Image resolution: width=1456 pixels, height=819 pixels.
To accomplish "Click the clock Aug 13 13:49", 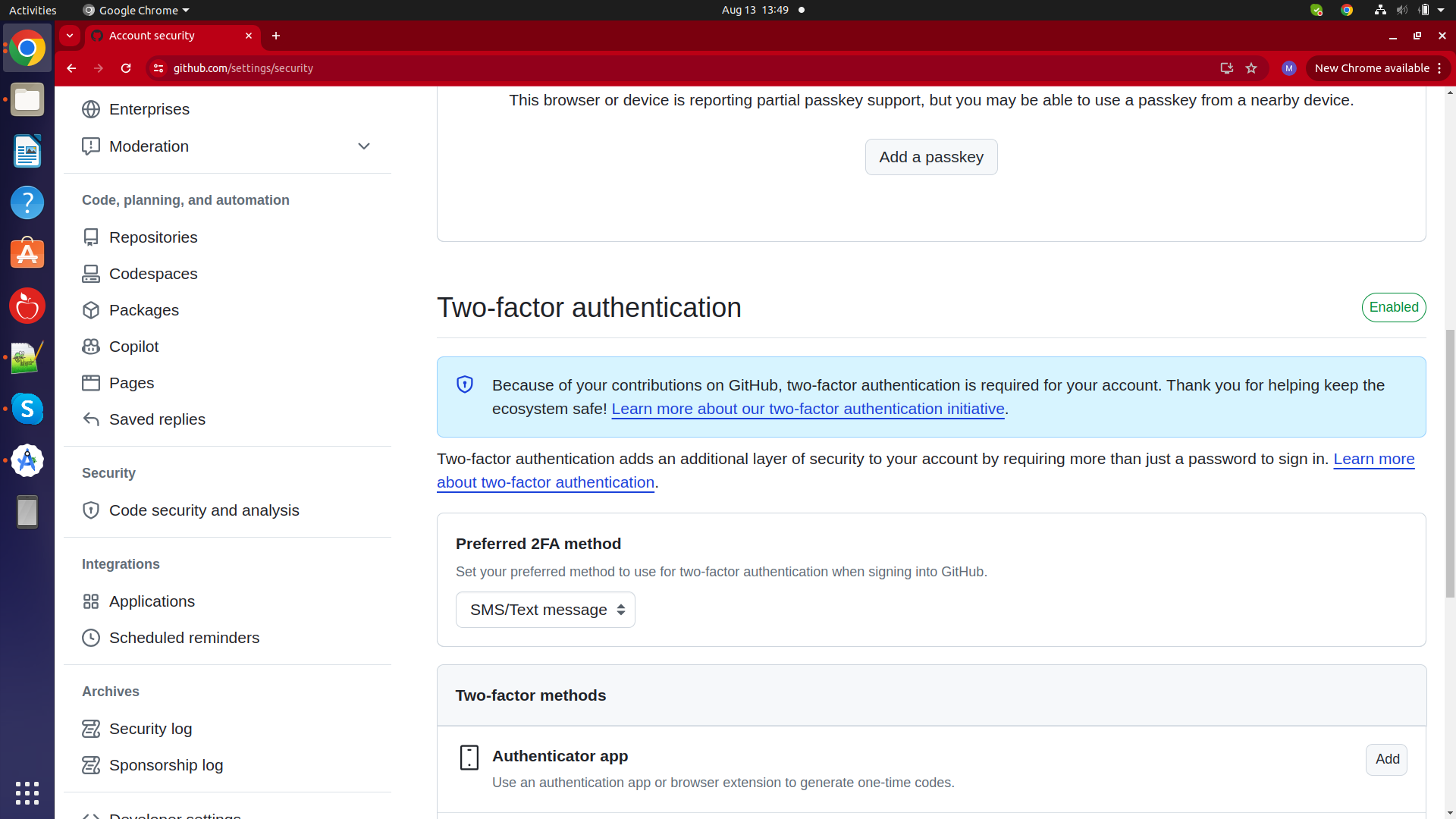I will pos(755,10).
